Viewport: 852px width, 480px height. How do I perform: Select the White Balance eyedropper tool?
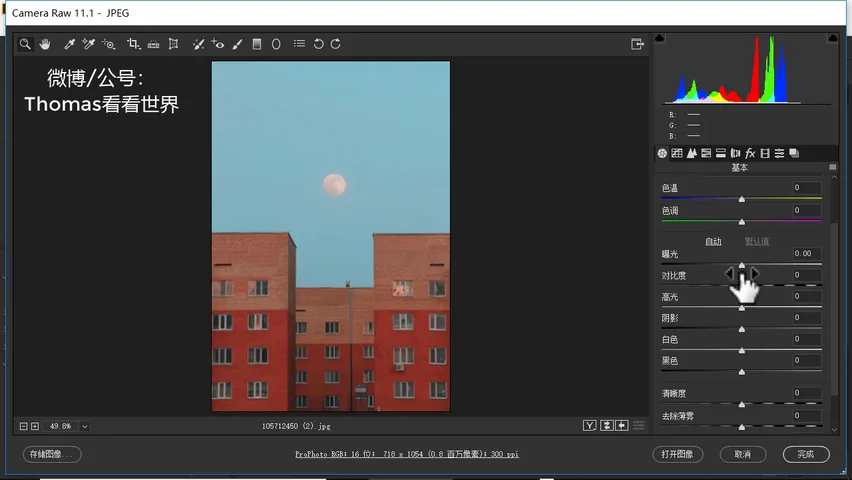click(x=70, y=44)
